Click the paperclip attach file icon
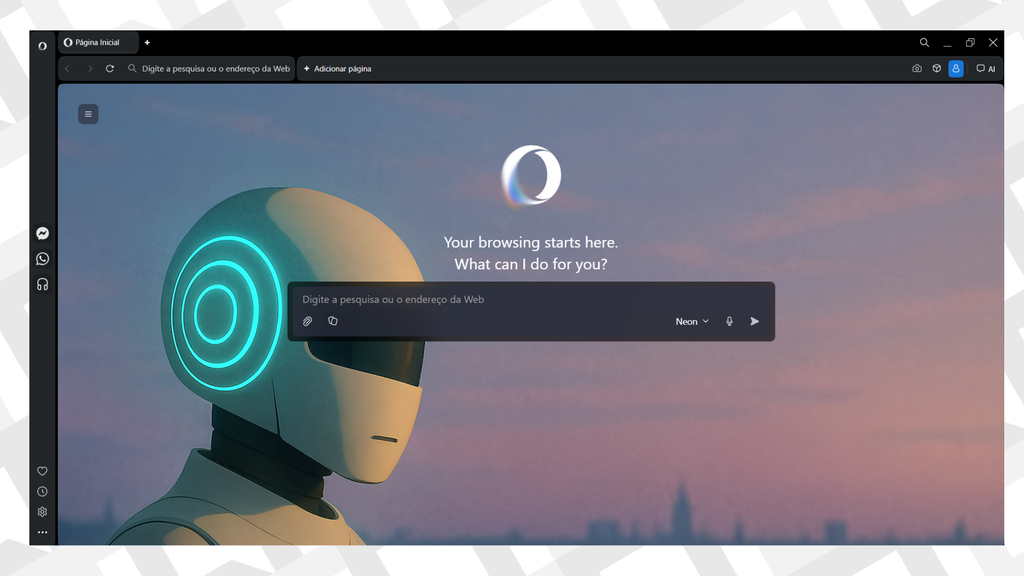1024x576 pixels. click(x=308, y=321)
